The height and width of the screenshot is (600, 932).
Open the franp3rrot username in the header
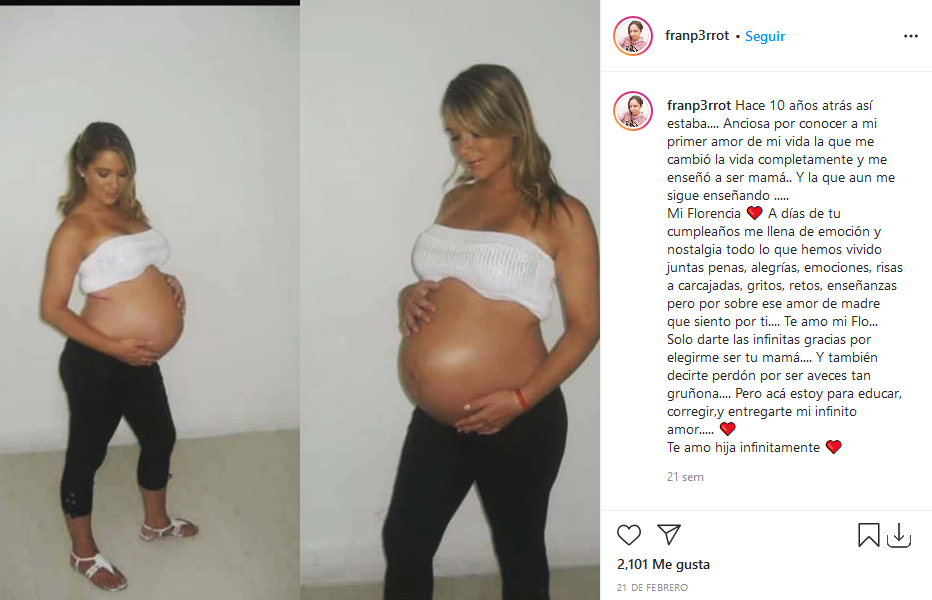[697, 36]
